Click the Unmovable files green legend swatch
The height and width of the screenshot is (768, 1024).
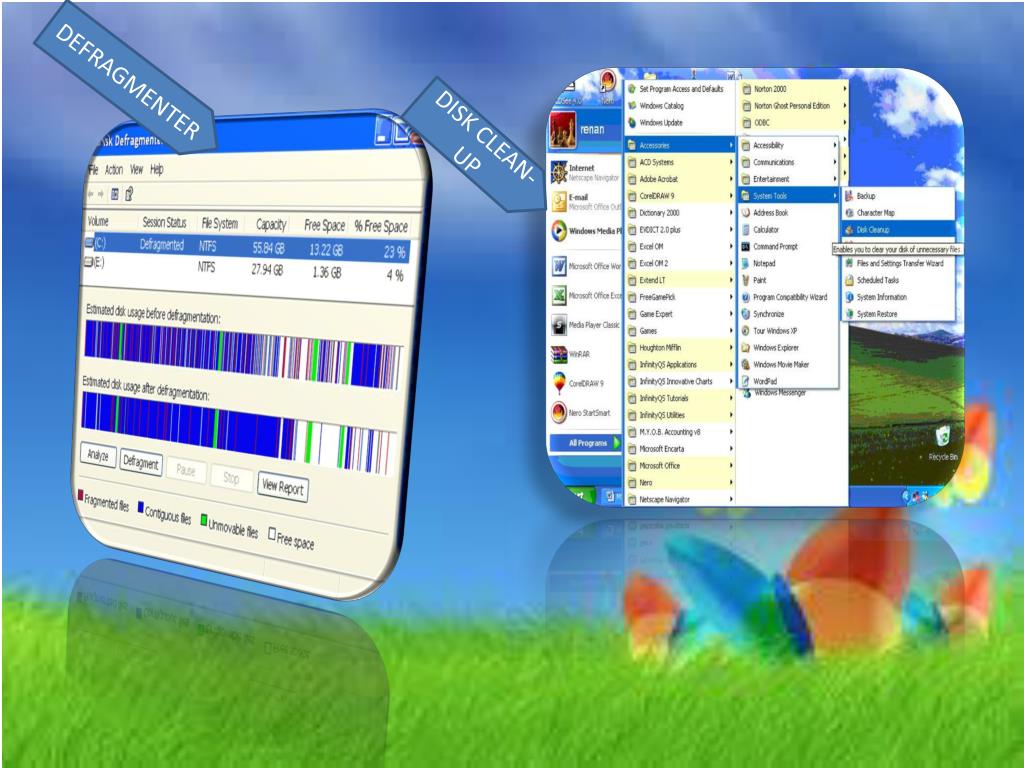204,520
